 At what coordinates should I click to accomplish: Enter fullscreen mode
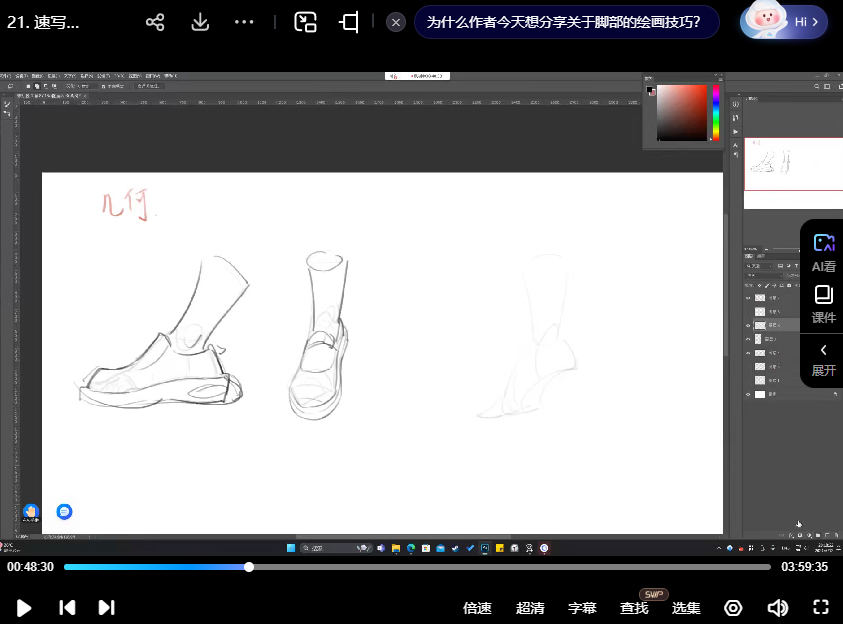821,607
